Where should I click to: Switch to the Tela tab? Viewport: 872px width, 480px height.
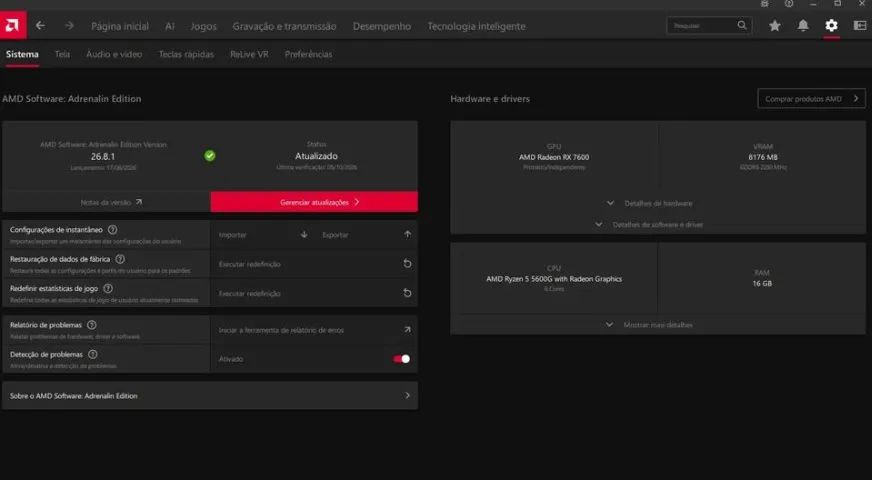coord(62,54)
